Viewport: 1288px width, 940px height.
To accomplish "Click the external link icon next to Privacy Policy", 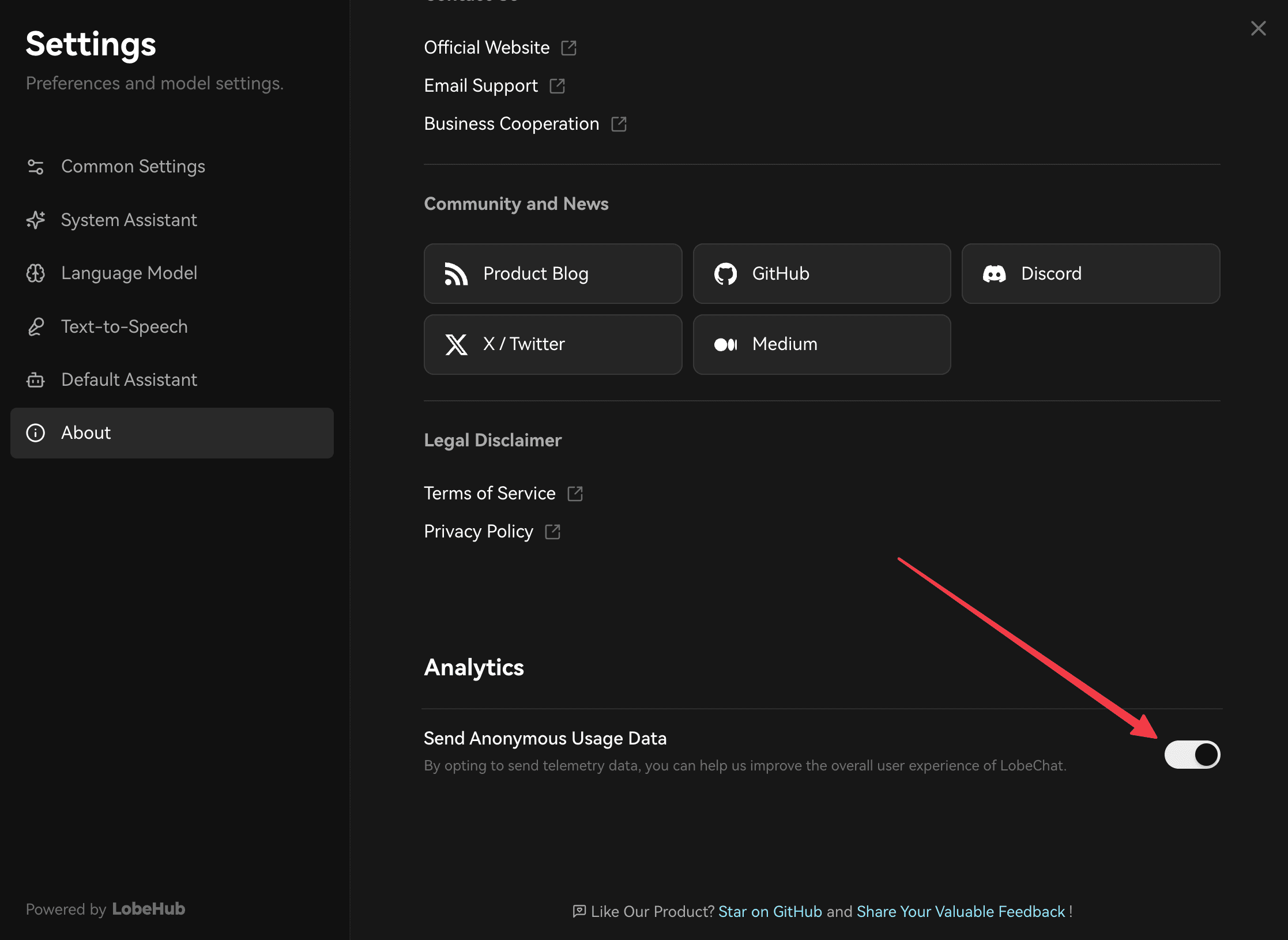I will coord(553,532).
